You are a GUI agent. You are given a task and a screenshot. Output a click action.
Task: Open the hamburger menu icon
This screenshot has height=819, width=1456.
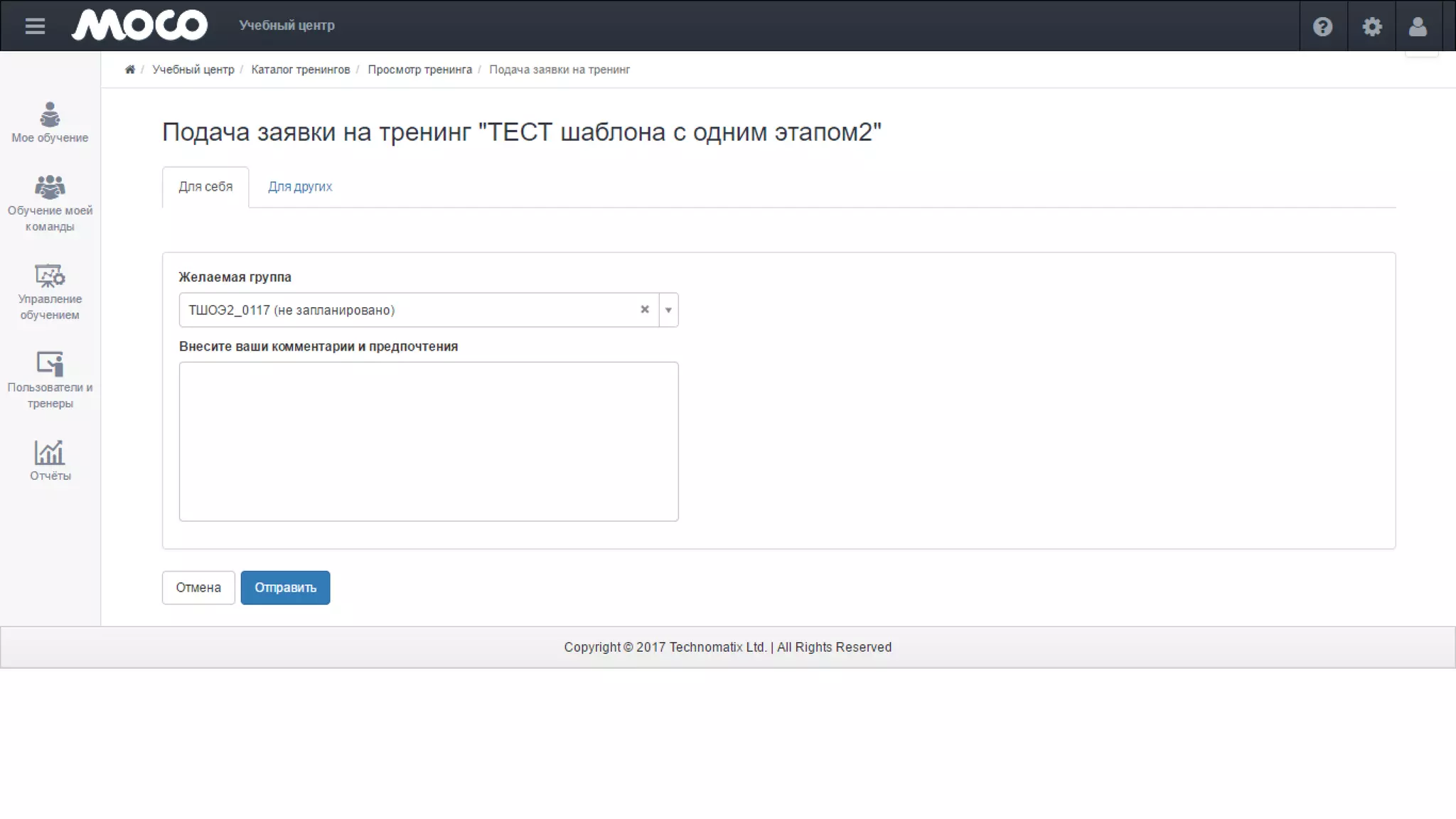(x=35, y=26)
